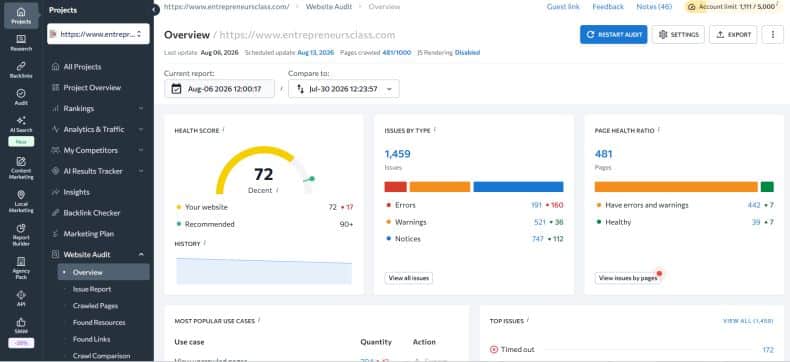Open the AI Search section icon
The height and width of the screenshot is (362, 790).
coord(21,124)
